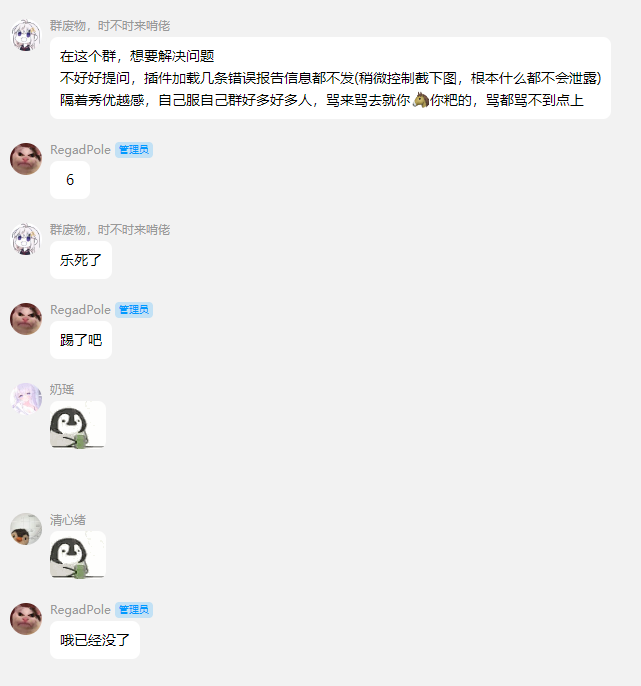
Task: Open the anime avatar beside the "乐死了" message
Action: (x=26, y=239)
